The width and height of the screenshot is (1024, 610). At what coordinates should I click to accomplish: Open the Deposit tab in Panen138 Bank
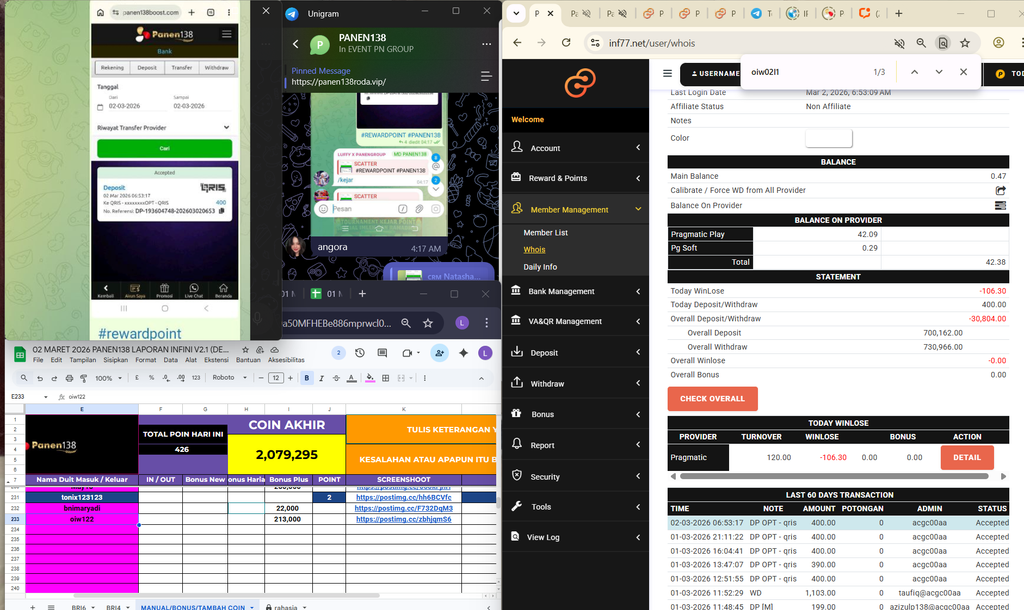pos(147,67)
